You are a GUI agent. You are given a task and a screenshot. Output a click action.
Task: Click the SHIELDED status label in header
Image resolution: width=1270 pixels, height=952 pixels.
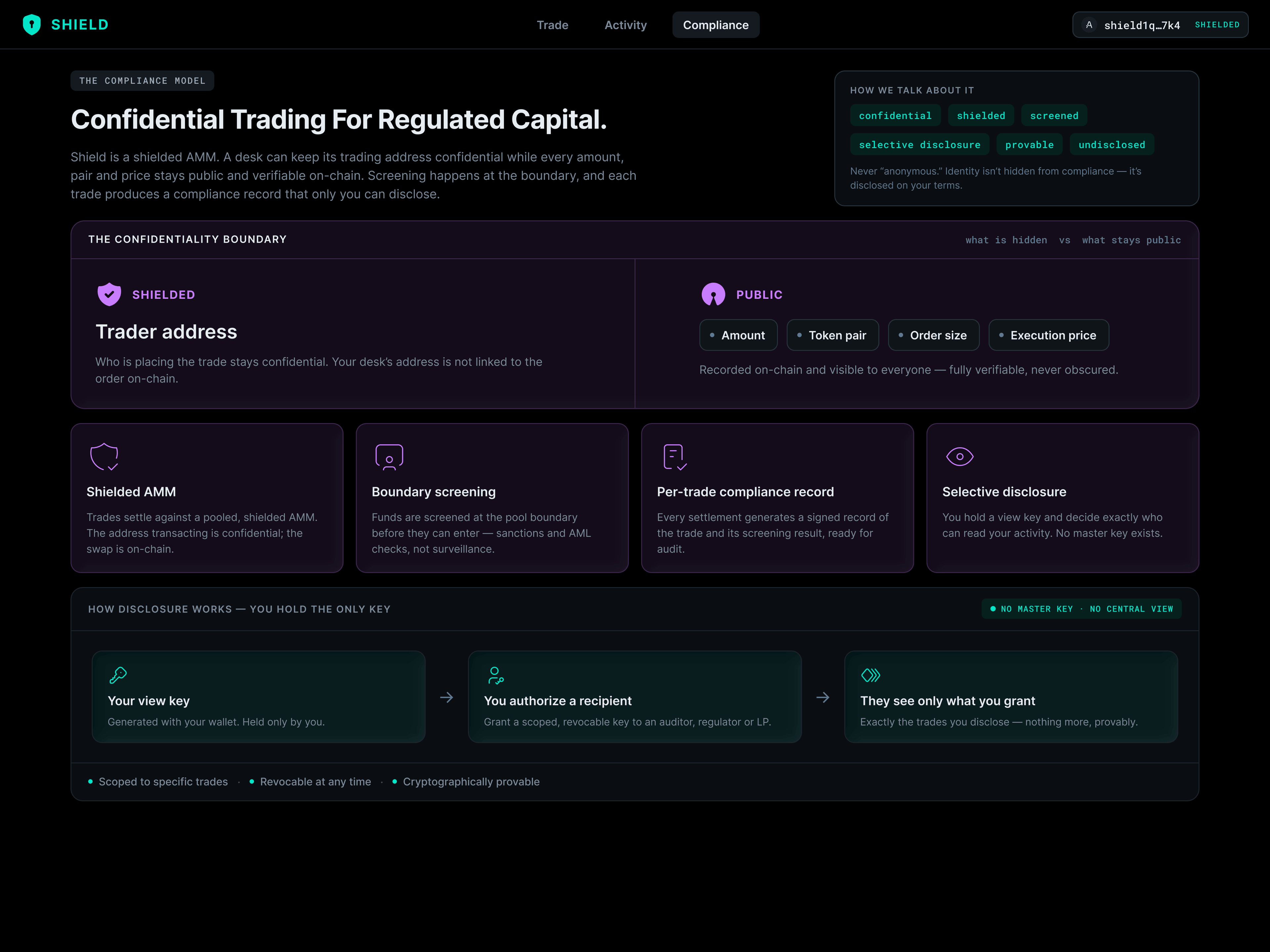(1217, 25)
